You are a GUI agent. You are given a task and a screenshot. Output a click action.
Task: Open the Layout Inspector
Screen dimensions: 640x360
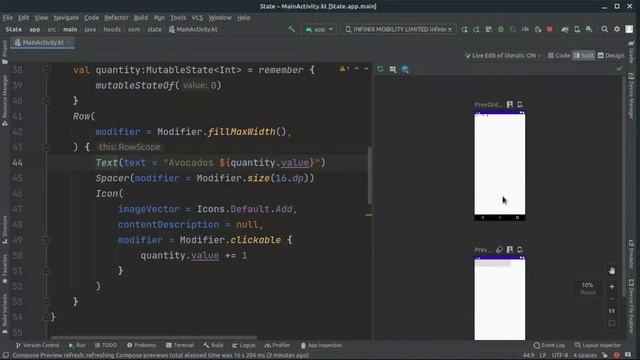(x=598, y=345)
